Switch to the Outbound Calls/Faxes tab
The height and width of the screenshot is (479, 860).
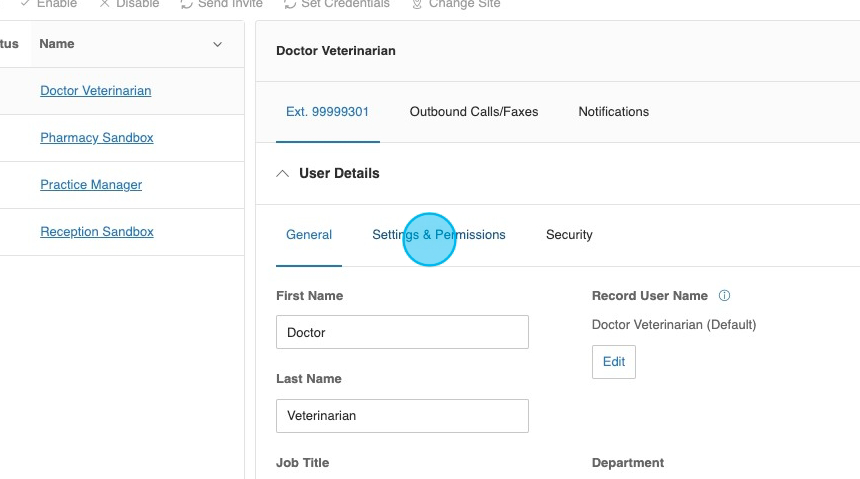pos(474,112)
